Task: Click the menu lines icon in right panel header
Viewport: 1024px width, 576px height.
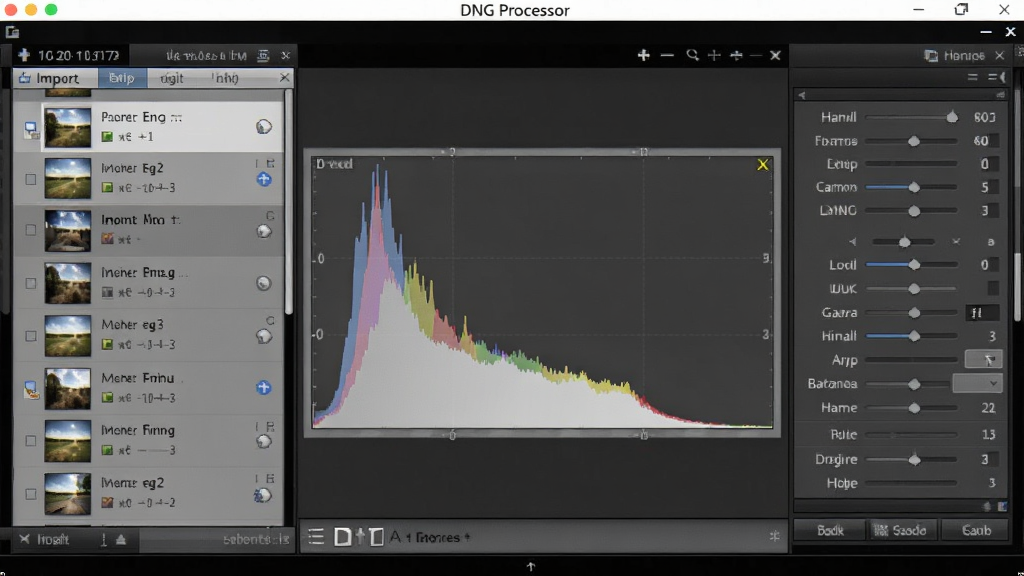Action: (972, 77)
